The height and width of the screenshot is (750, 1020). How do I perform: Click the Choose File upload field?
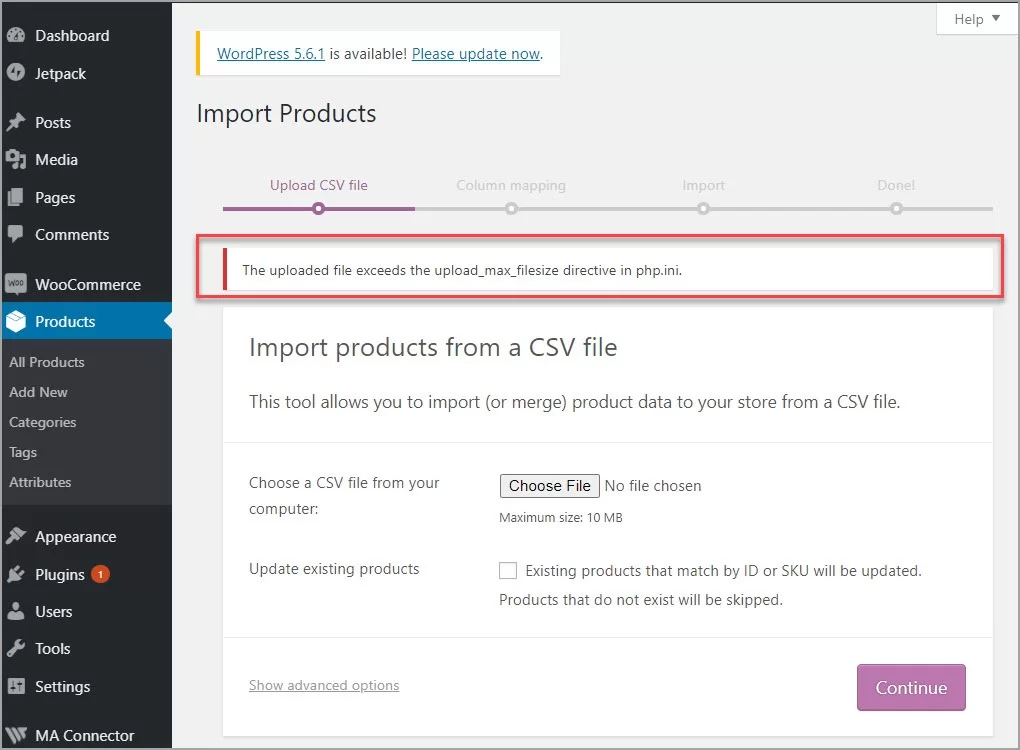(549, 486)
